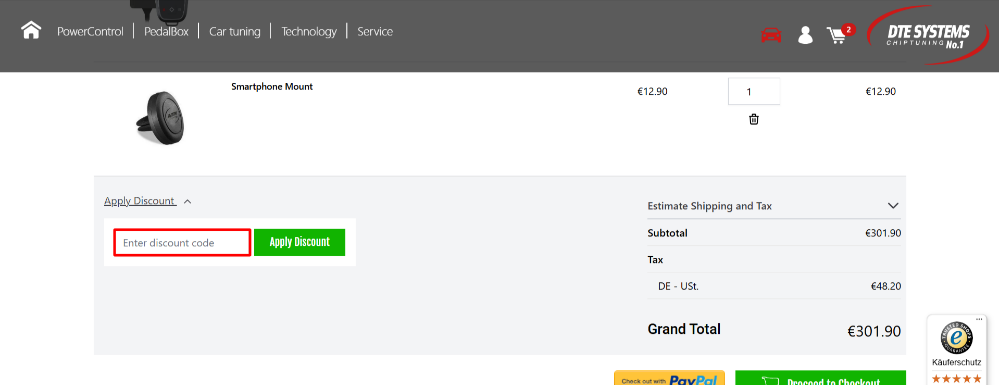Image resolution: width=999 pixels, height=385 pixels.
Task: Check out with the PayPal button
Action: coord(669,378)
